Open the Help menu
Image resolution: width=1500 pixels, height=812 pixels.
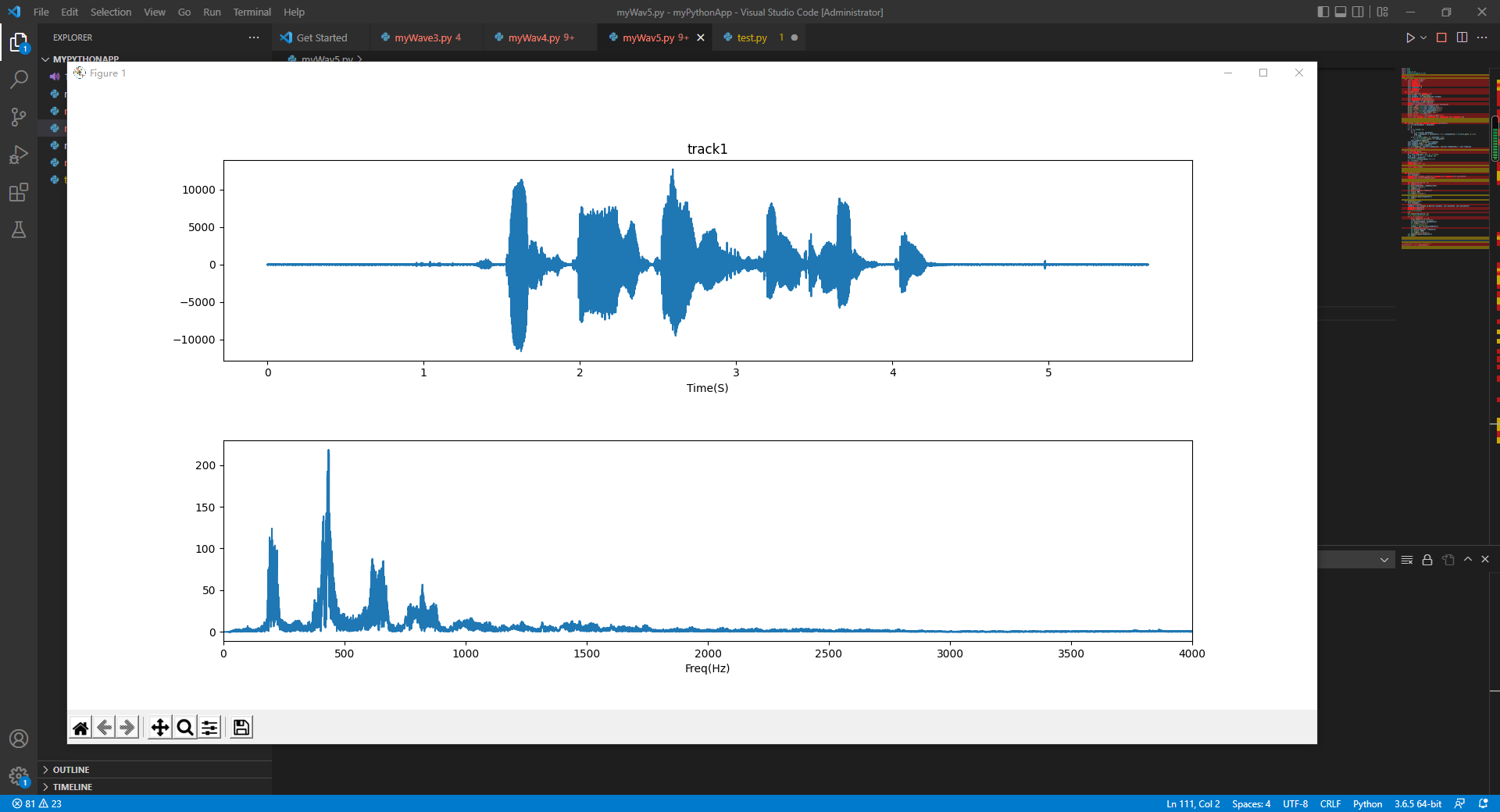[294, 12]
